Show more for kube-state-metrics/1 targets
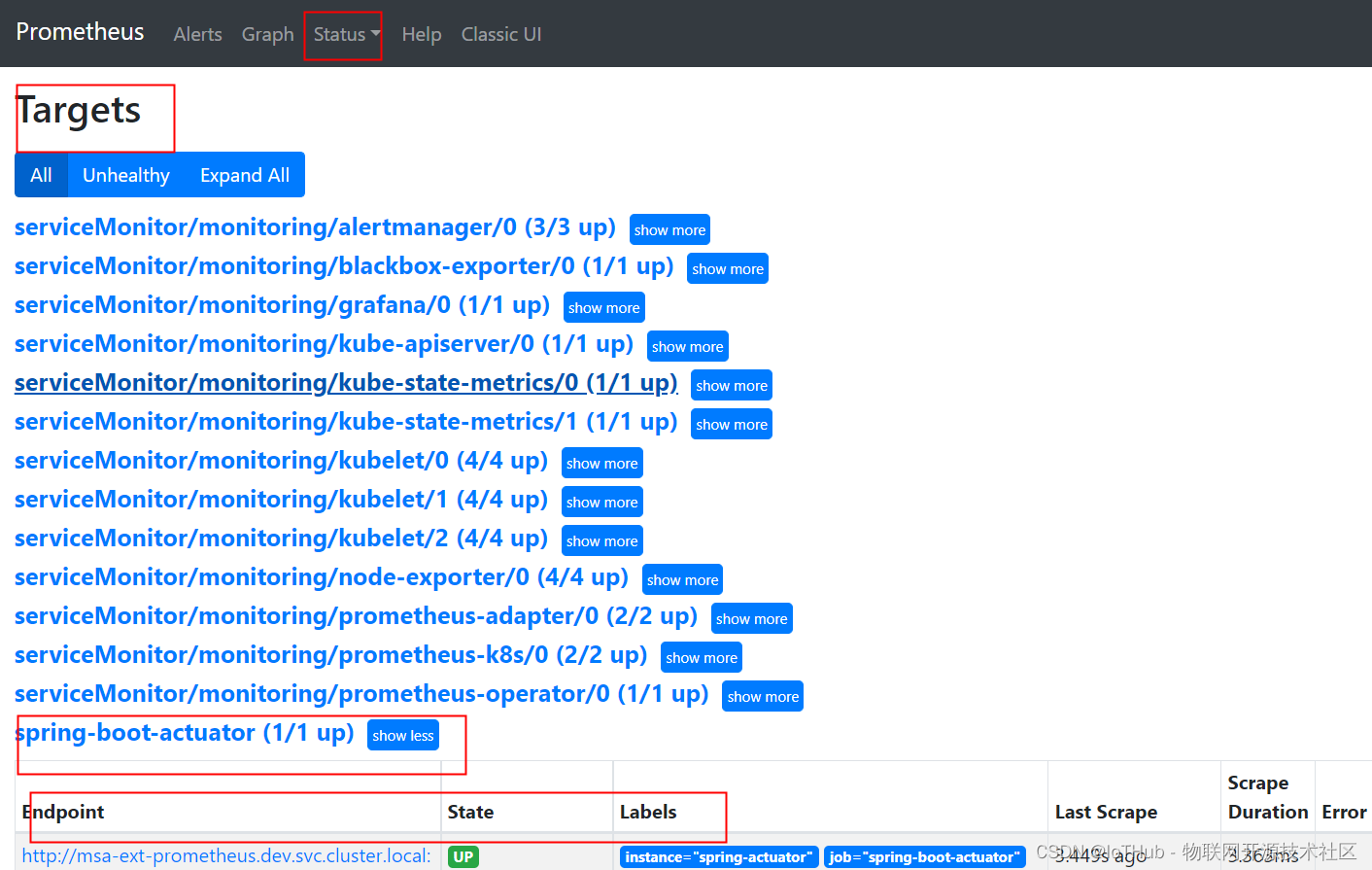The image size is (1372, 870). click(732, 424)
